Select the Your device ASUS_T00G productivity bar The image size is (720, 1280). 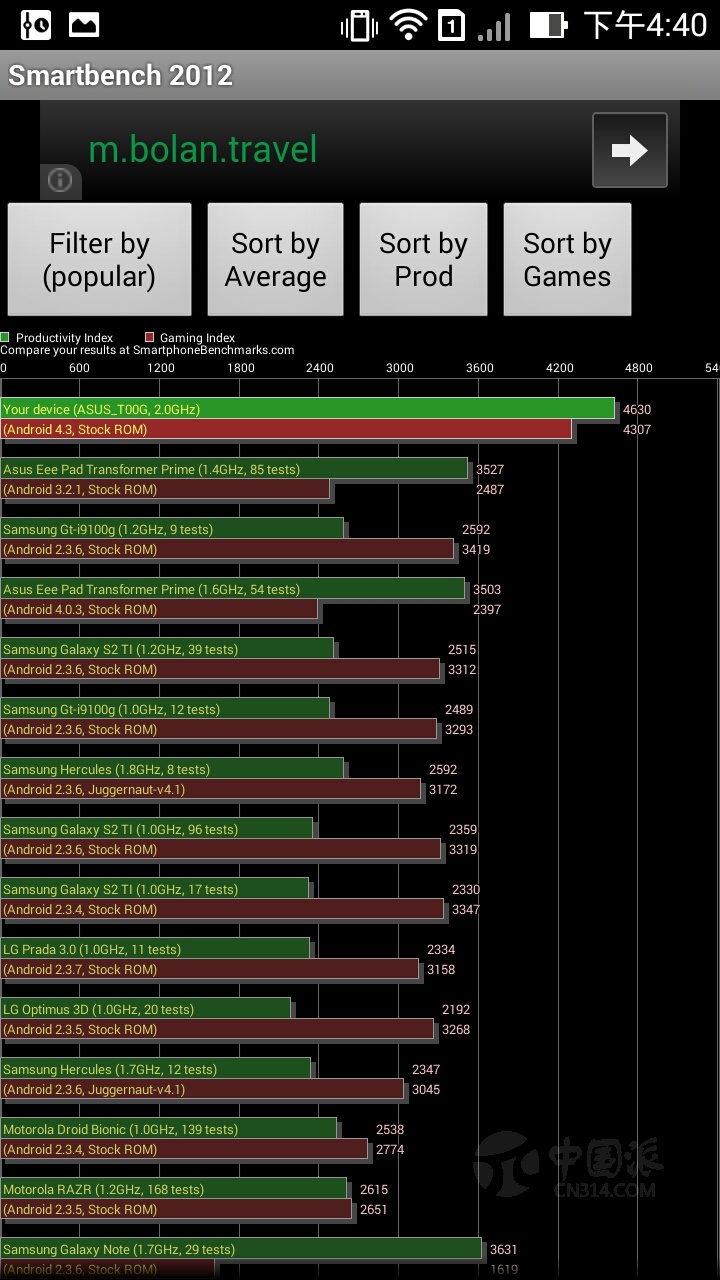tap(308, 409)
